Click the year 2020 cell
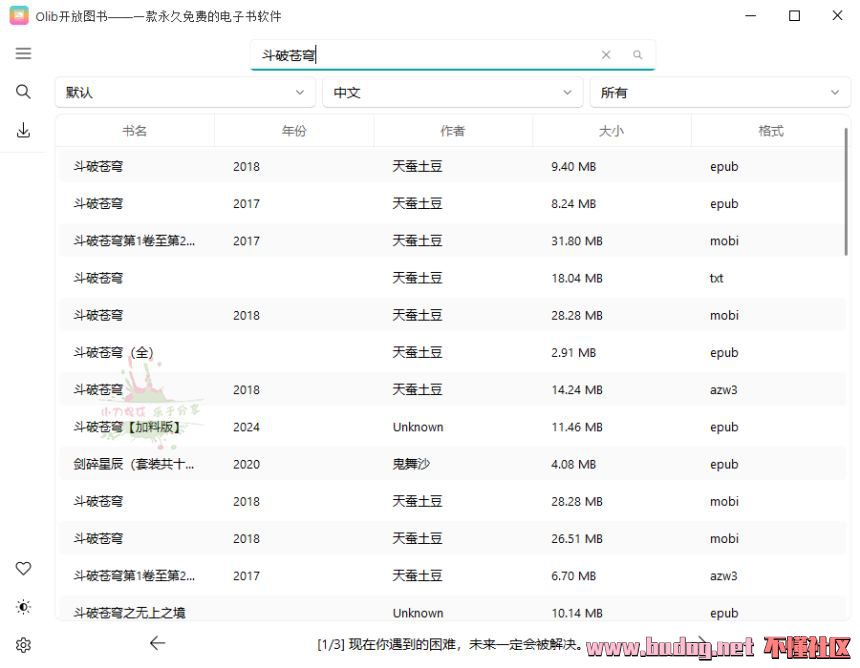The width and height of the screenshot is (860, 668). (x=246, y=465)
